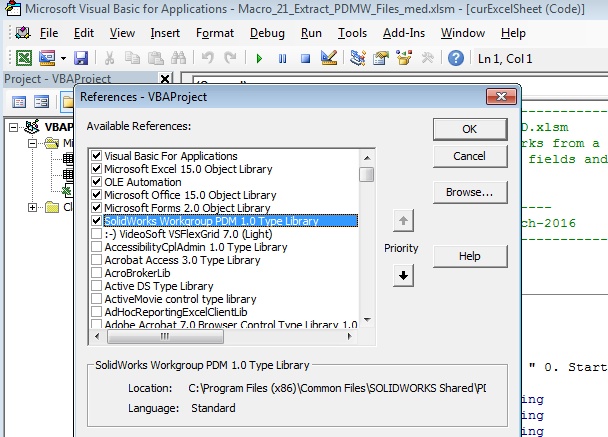Open the Edit menu
Screen dimensions: 608x437
click(84, 33)
